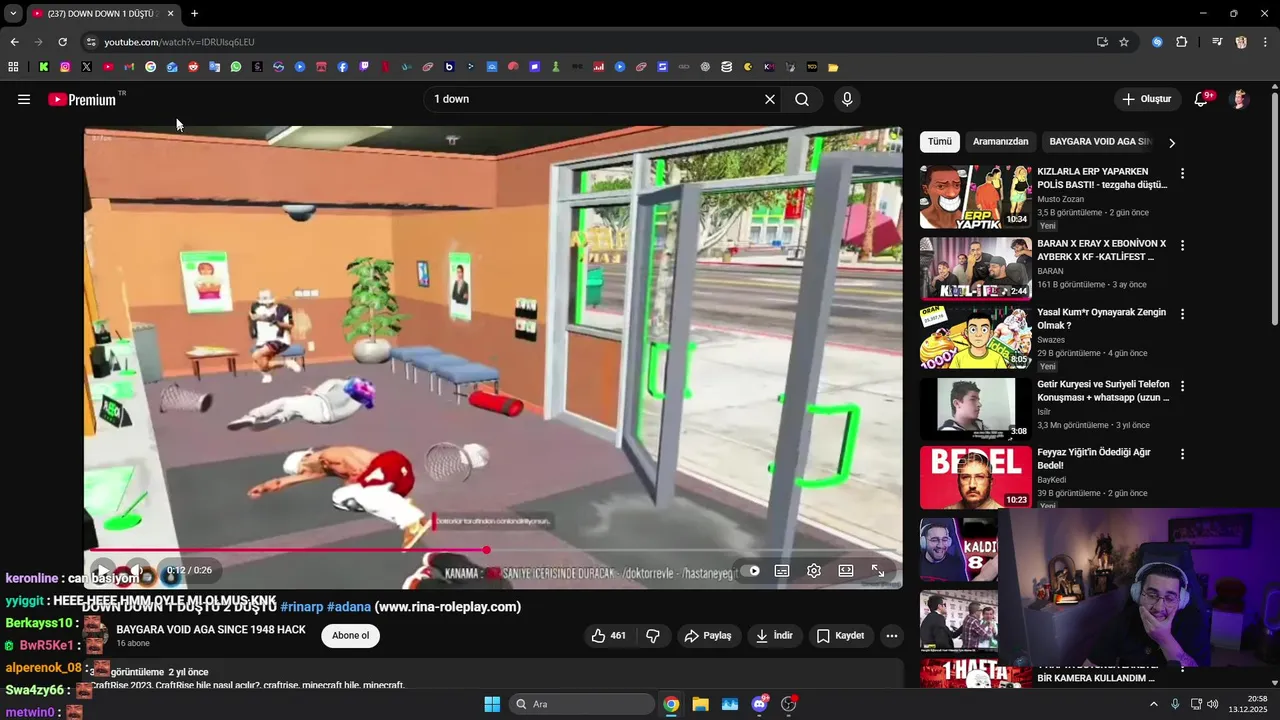Open options for Feyyaz Yiğit video

(x=1182, y=454)
